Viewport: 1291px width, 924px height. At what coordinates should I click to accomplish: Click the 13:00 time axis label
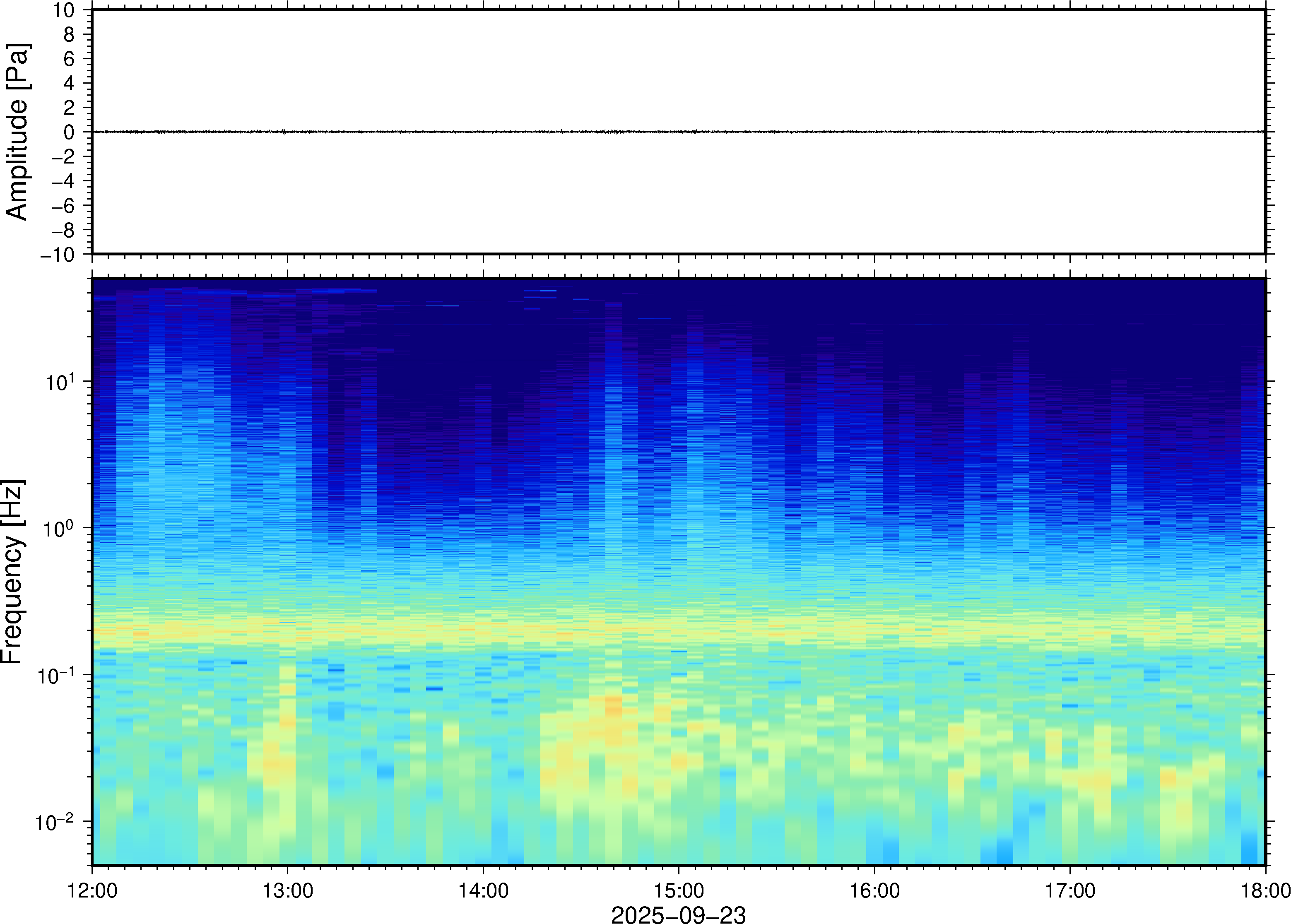tap(287, 890)
